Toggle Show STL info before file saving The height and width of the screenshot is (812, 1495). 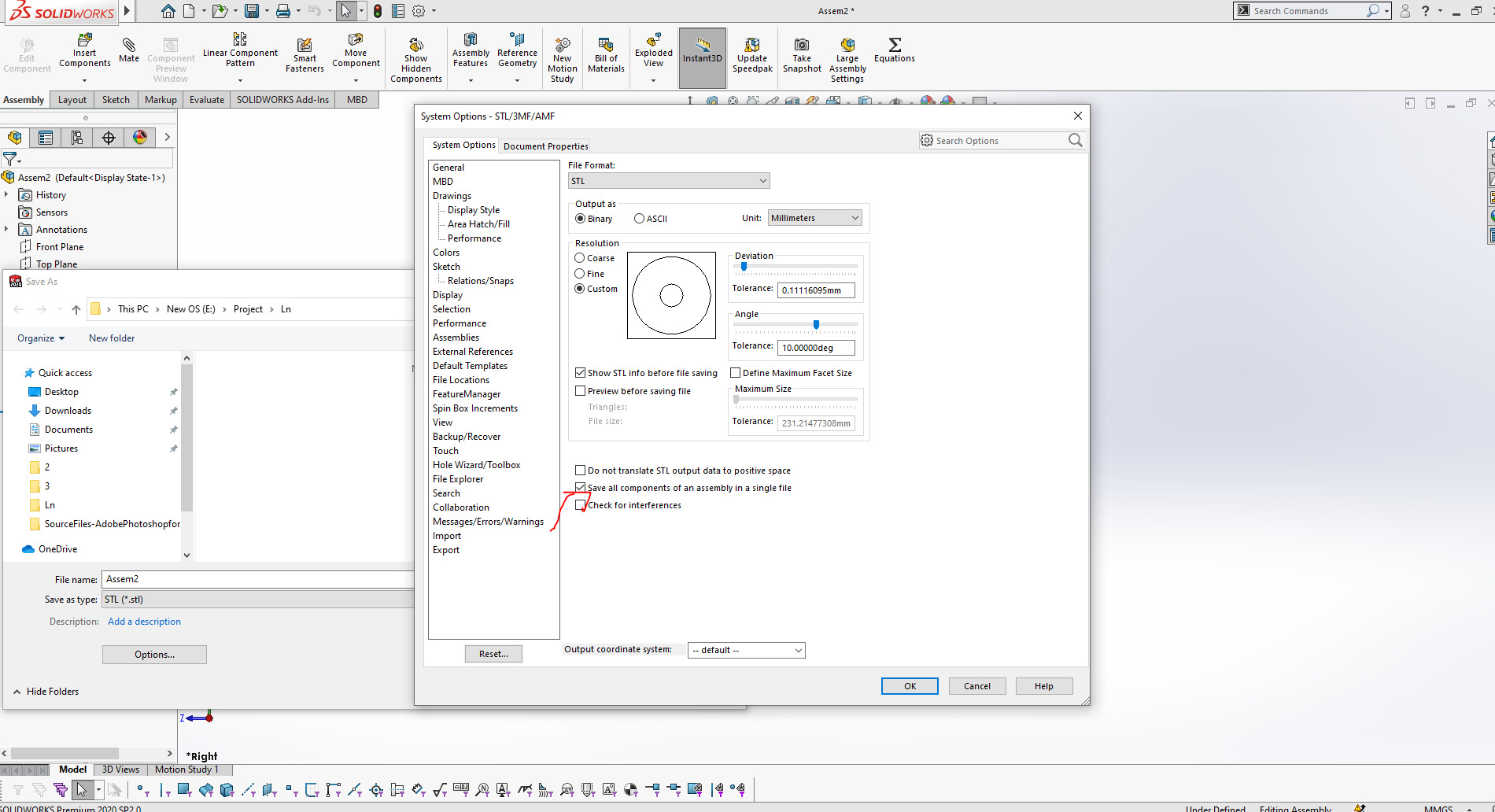point(580,373)
